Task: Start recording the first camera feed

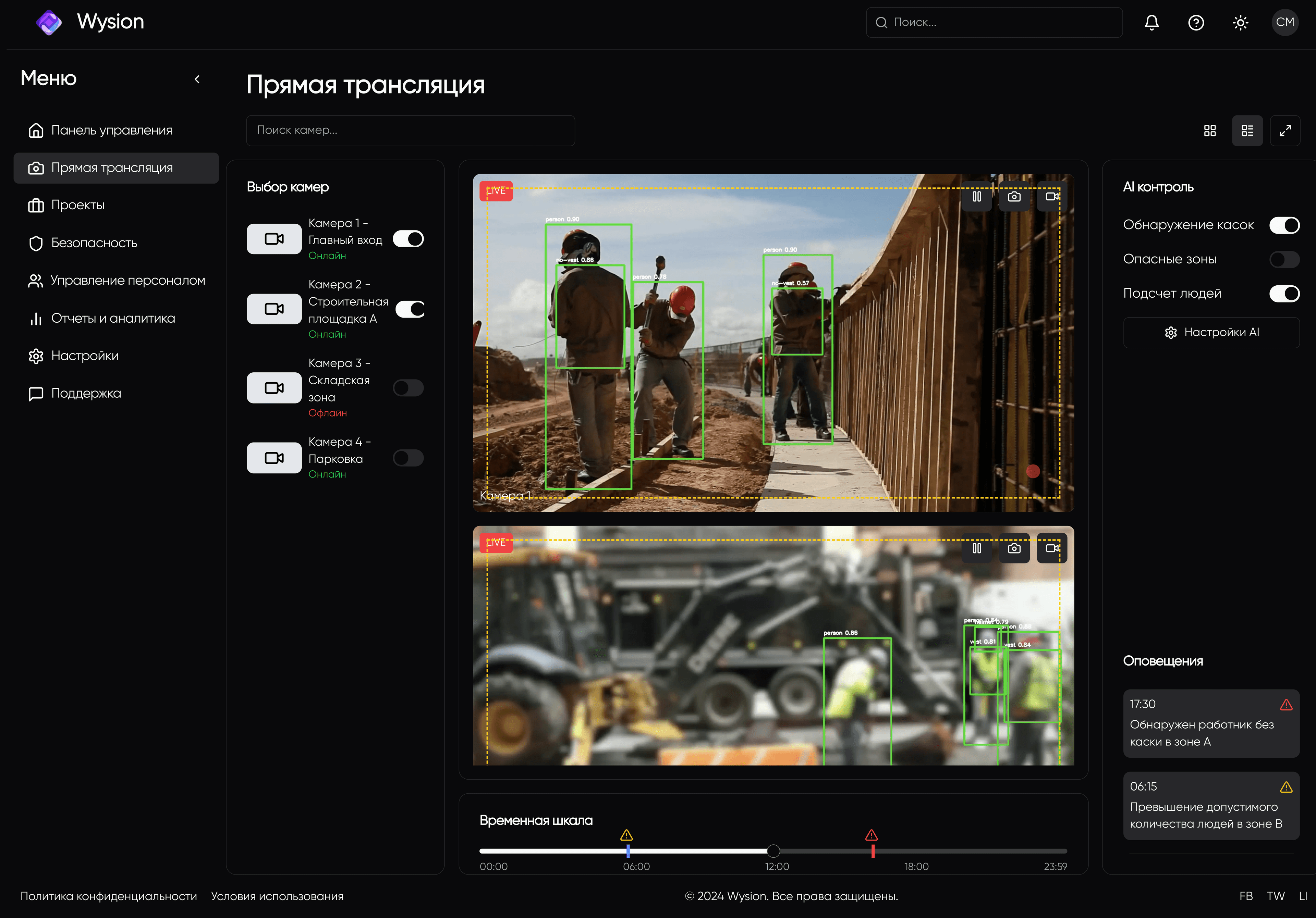Action: 1052,197
